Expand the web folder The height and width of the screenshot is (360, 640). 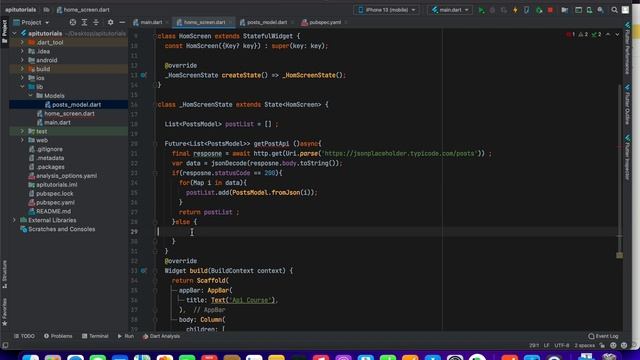click(22, 140)
